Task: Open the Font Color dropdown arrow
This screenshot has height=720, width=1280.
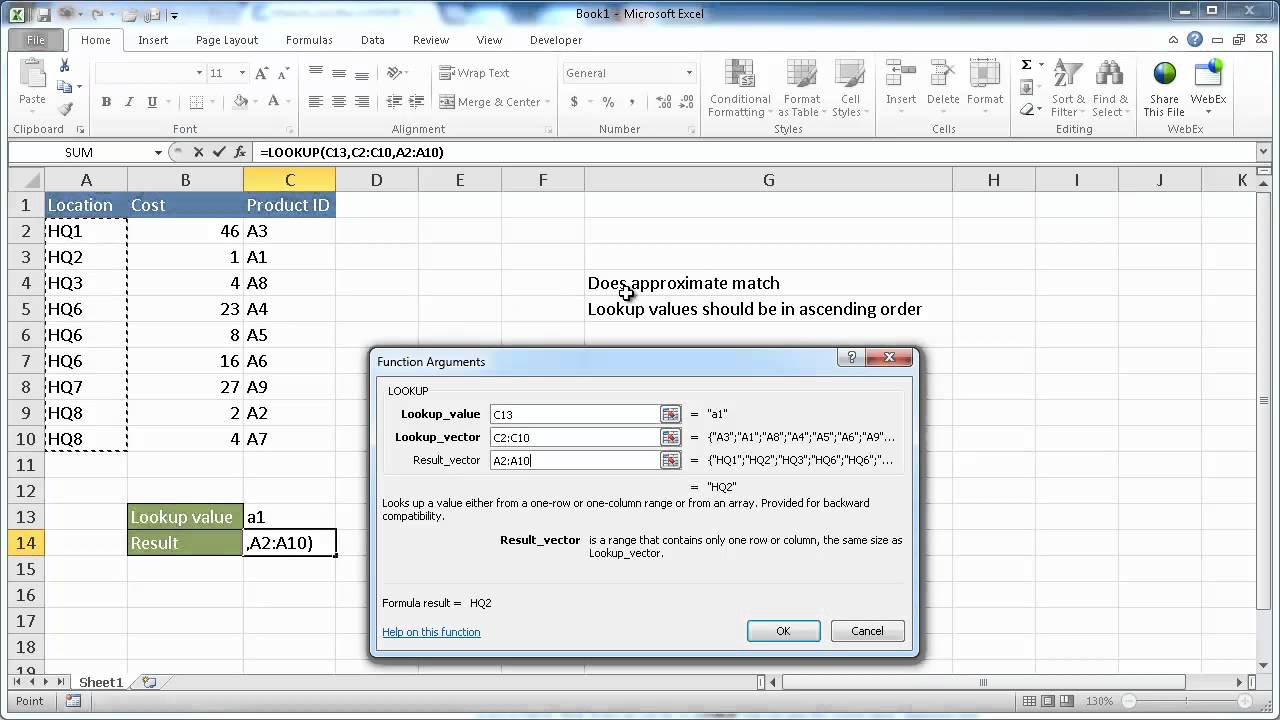Action: [x=290, y=102]
